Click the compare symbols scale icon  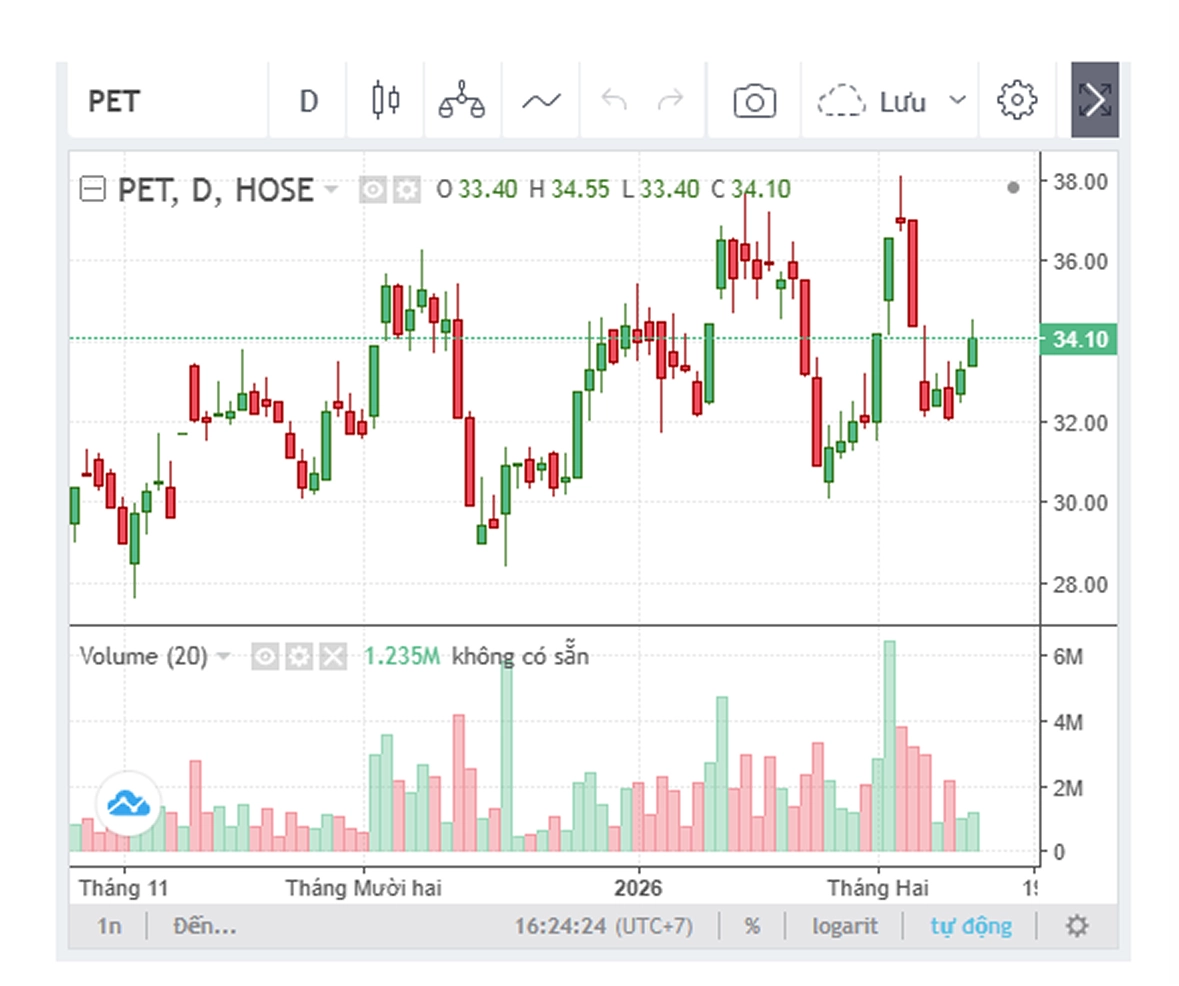(x=462, y=101)
